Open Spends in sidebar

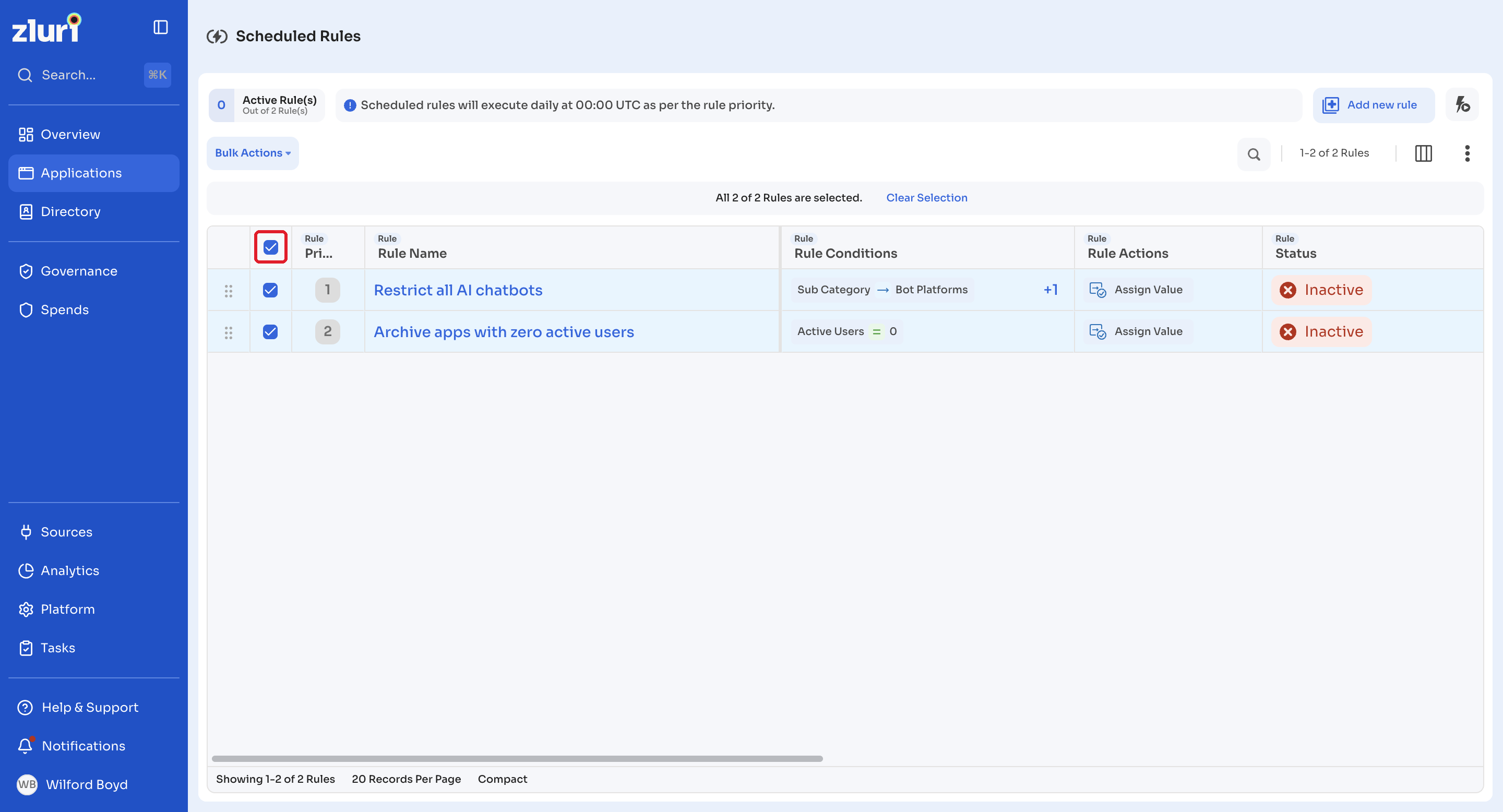point(94,310)
